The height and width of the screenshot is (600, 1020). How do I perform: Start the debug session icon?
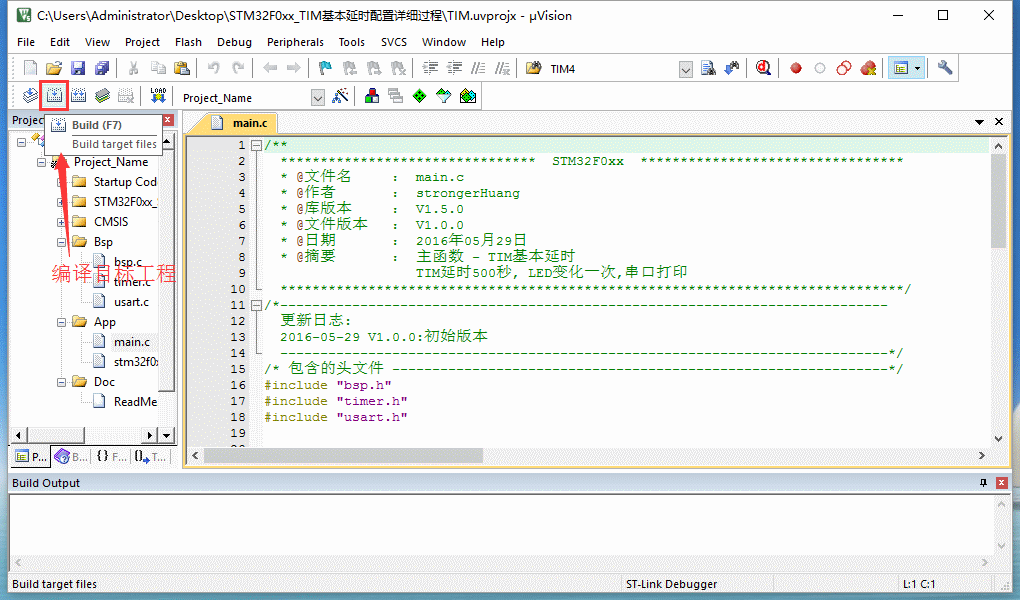(x=764, y=68)
